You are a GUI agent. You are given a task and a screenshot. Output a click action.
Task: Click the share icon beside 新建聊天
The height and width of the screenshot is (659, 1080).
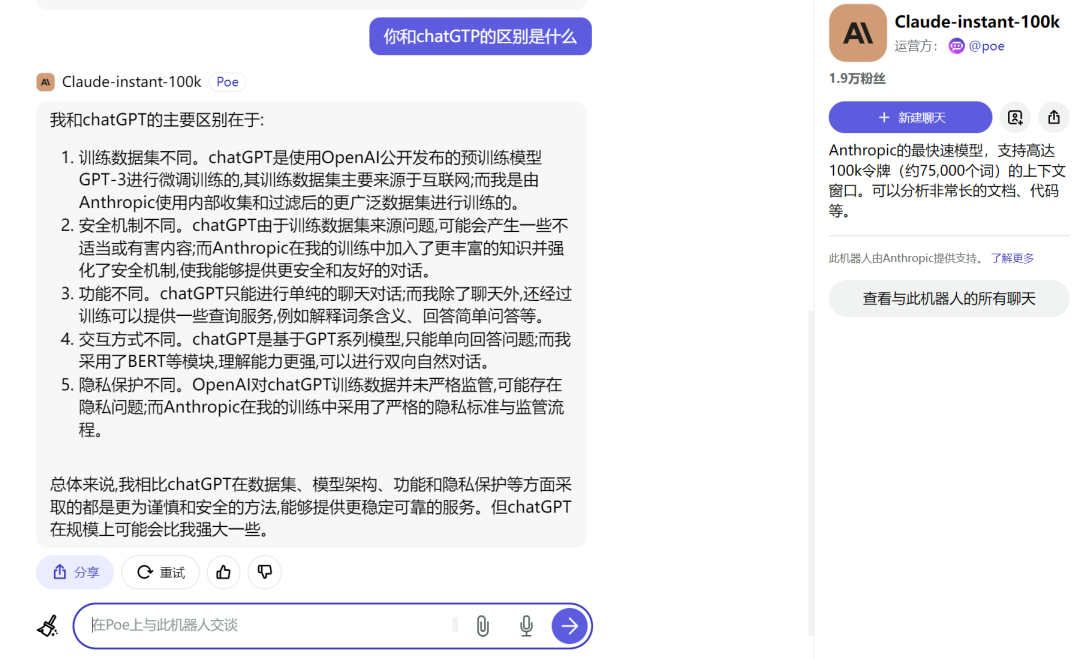(1054, 117)
